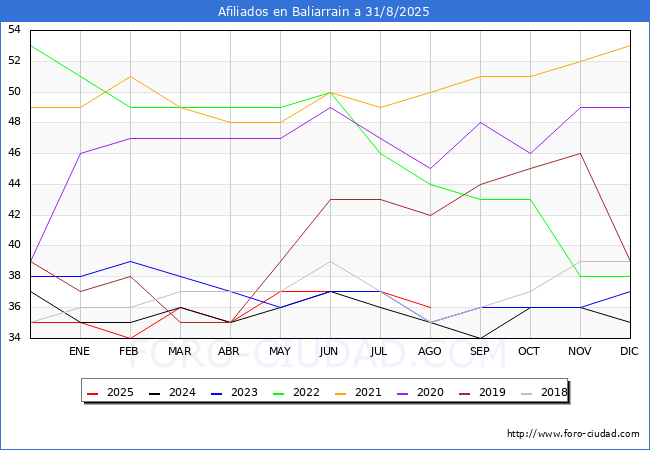The image size is (650, 450).
Task: Click the 34 value on the y-axis
Action: click(x=13, y=337)
